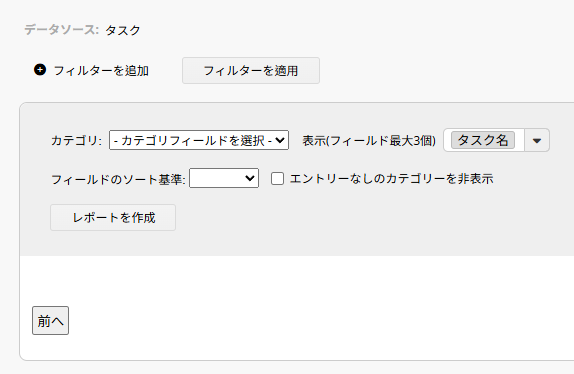
Task: Click the エントリーなしのカテゴリーを非表示 label text
Action: (391, 179)
